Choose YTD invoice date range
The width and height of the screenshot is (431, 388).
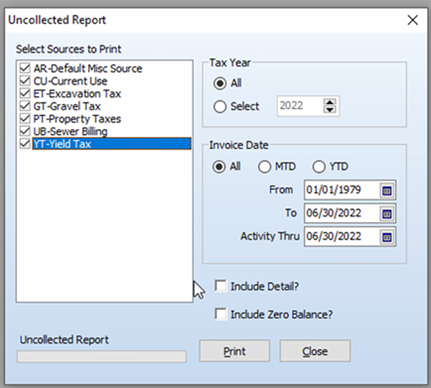click(319, 166)
